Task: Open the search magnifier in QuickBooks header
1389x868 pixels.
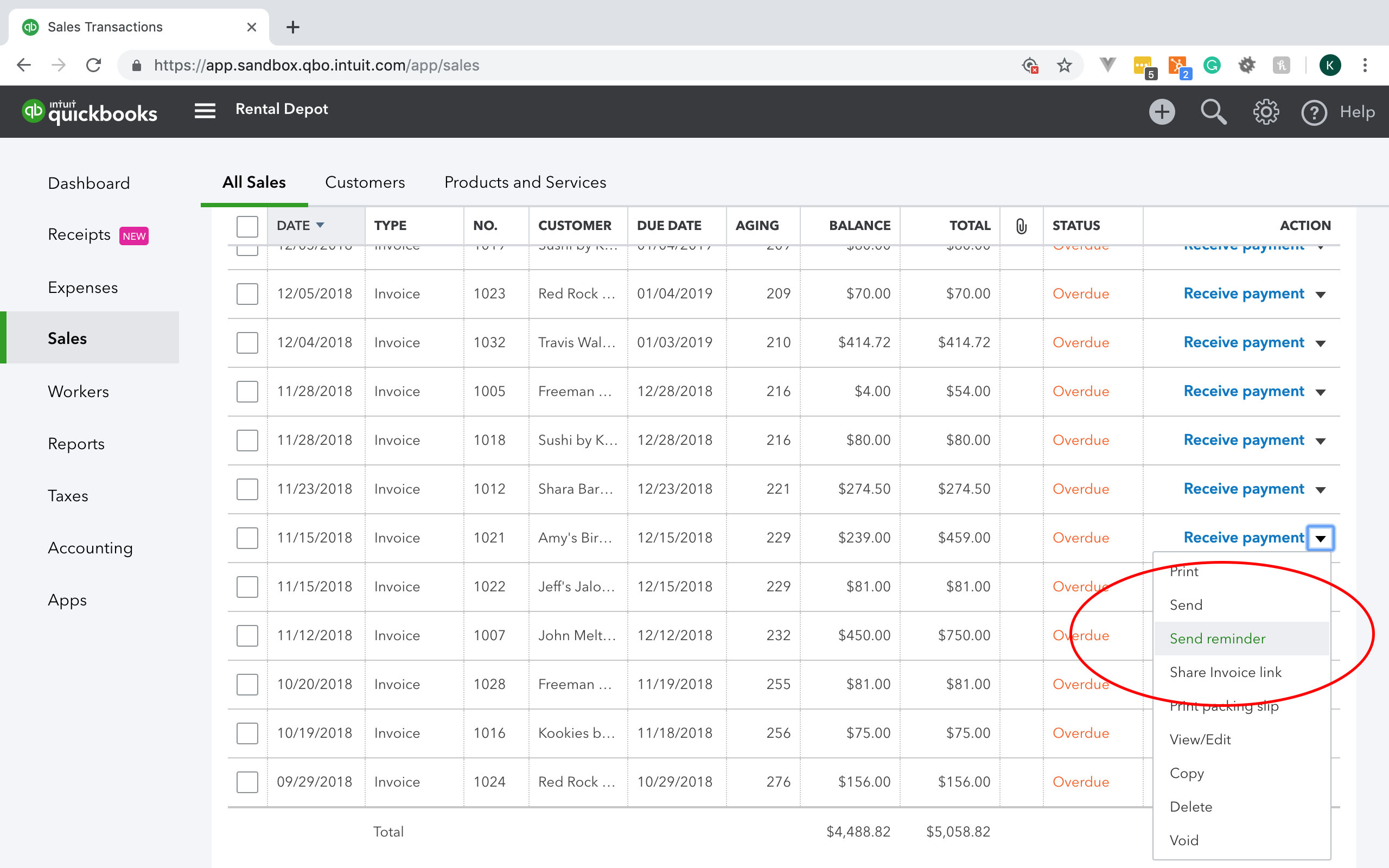Action: coord(1213,112)
